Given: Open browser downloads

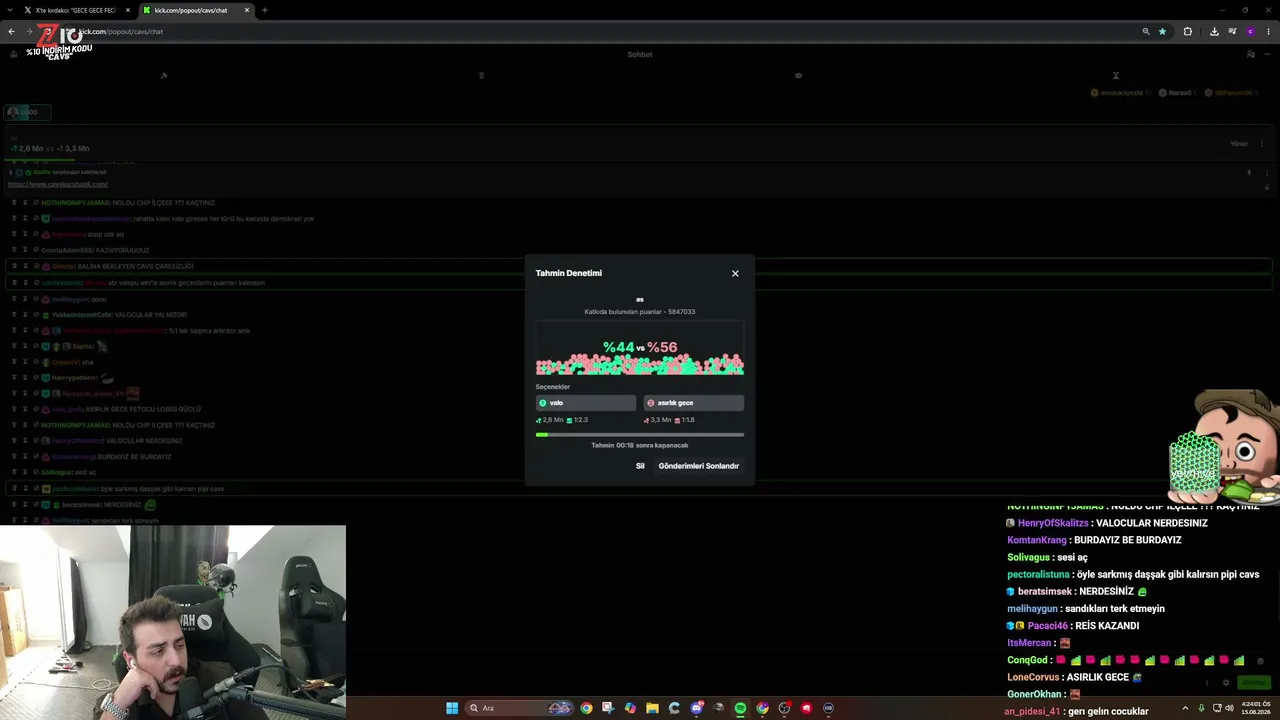Looking at the screenshot, I should point(1214,31).
